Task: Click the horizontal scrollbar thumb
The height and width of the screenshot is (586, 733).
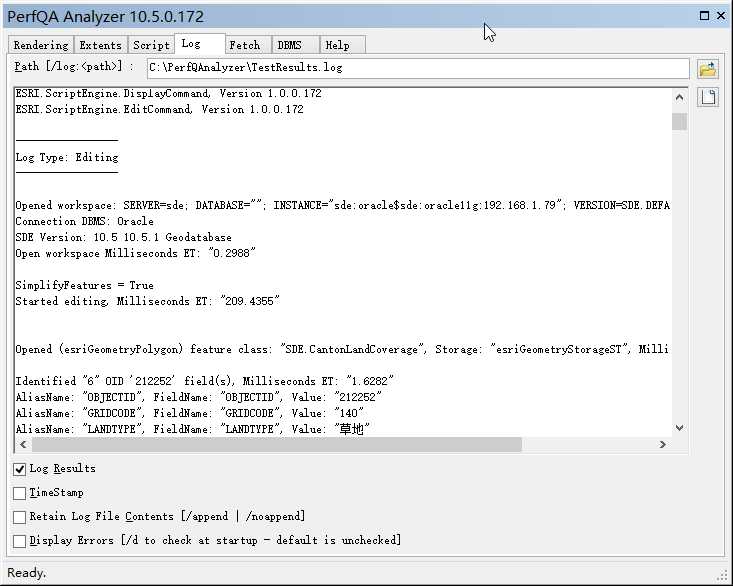Action: point(277,444)
